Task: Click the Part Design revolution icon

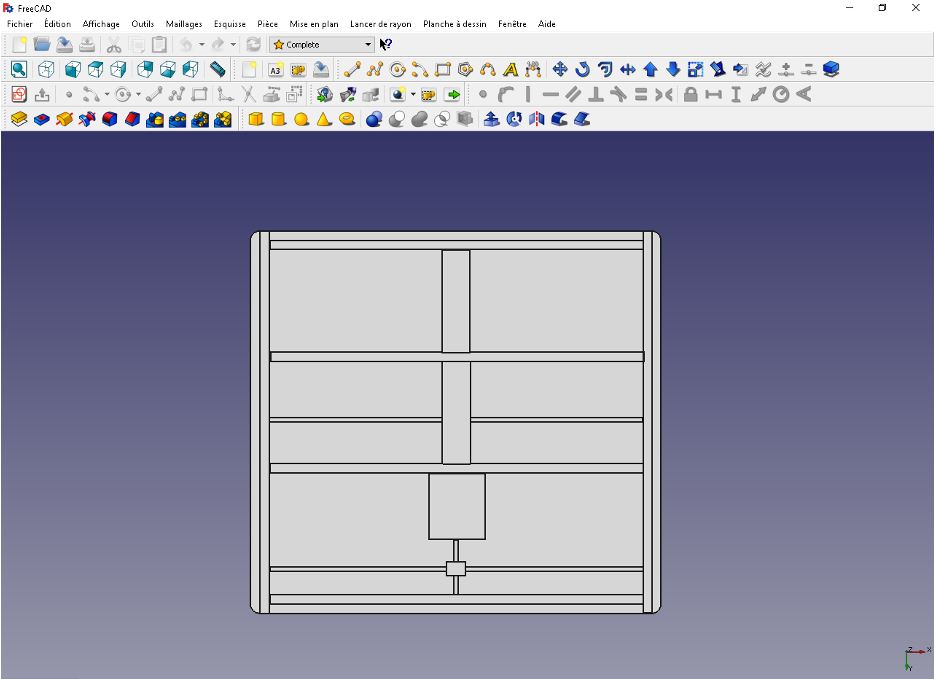Action: tap(64, 119)
